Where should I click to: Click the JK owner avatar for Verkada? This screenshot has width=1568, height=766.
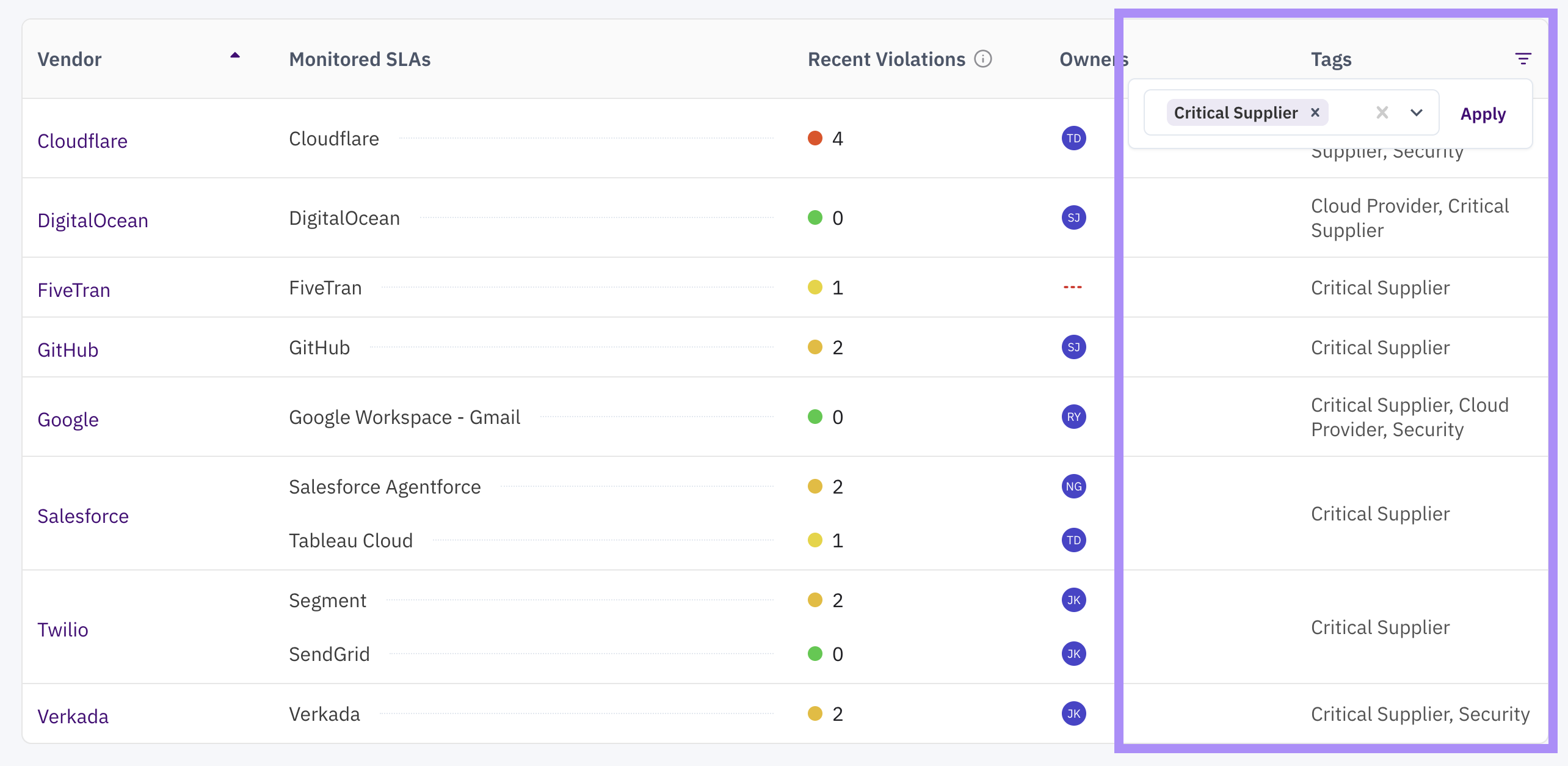(x=1073, y=713)
